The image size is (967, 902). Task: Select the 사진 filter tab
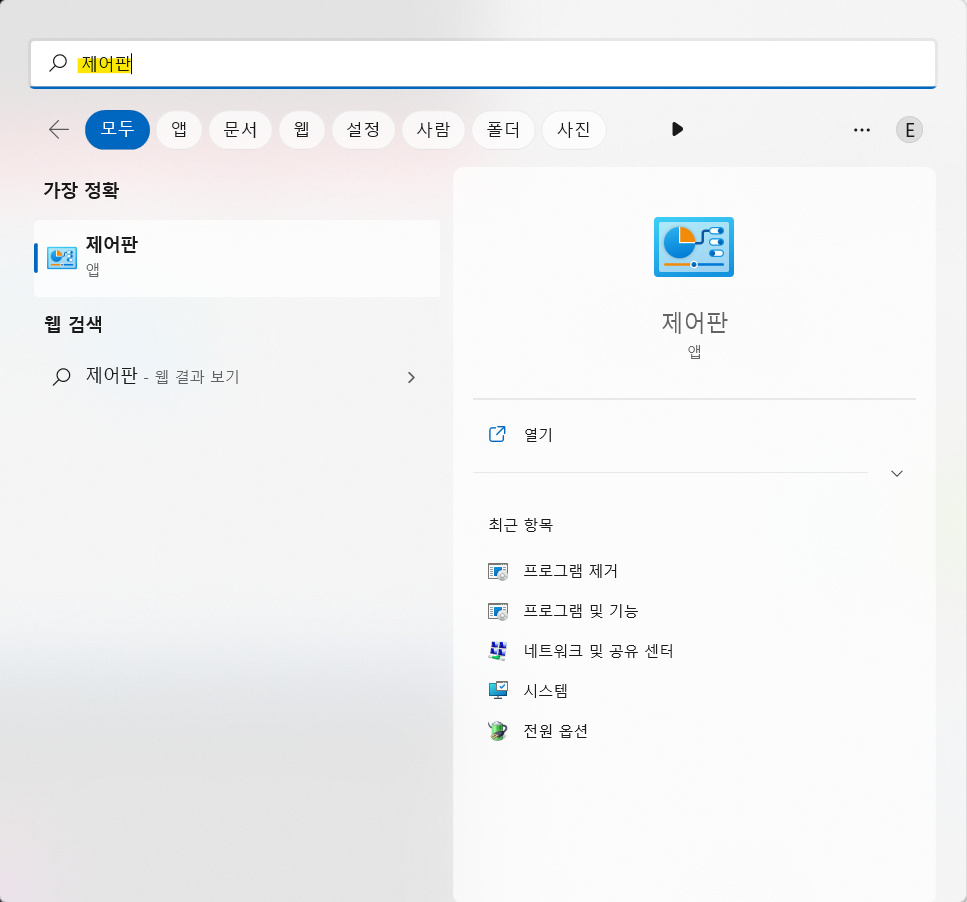click(574, 129)
